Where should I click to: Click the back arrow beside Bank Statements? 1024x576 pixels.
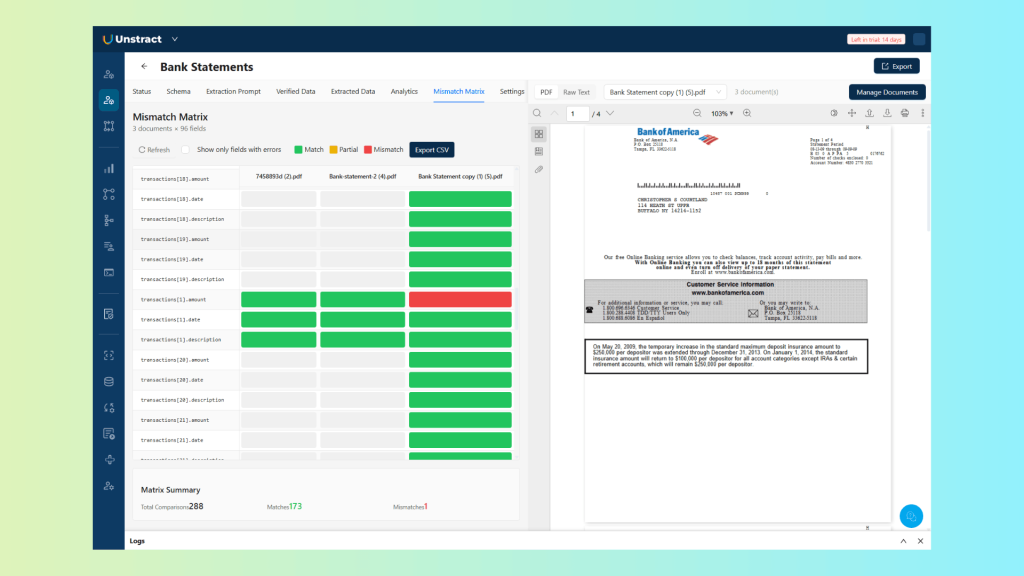144,67
